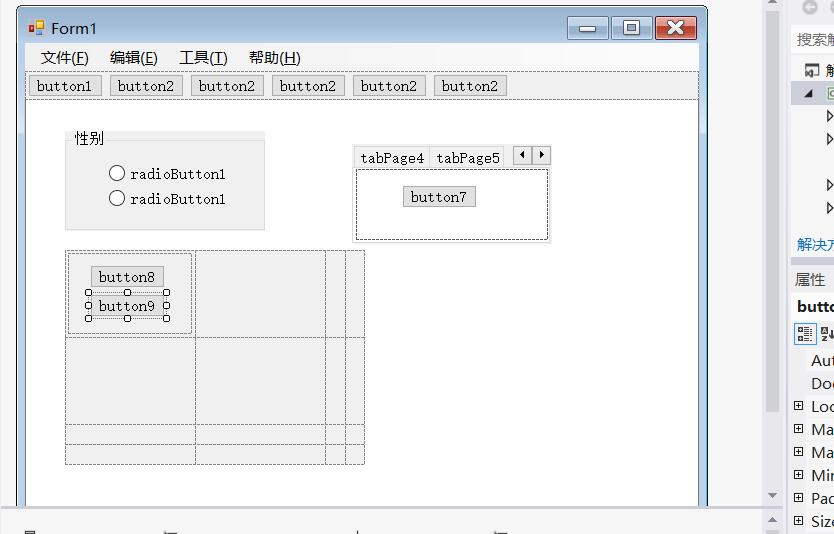Expand the Siz property
This screenshot has height=534, width=834.
pyautogui.click(x=798, y=520)
